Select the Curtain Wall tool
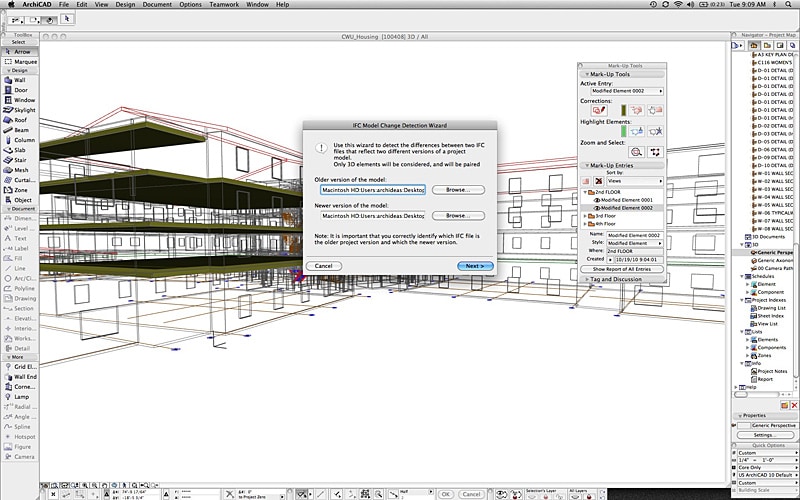Viewport: 800px width, 500px height. [x=19, y=180]
